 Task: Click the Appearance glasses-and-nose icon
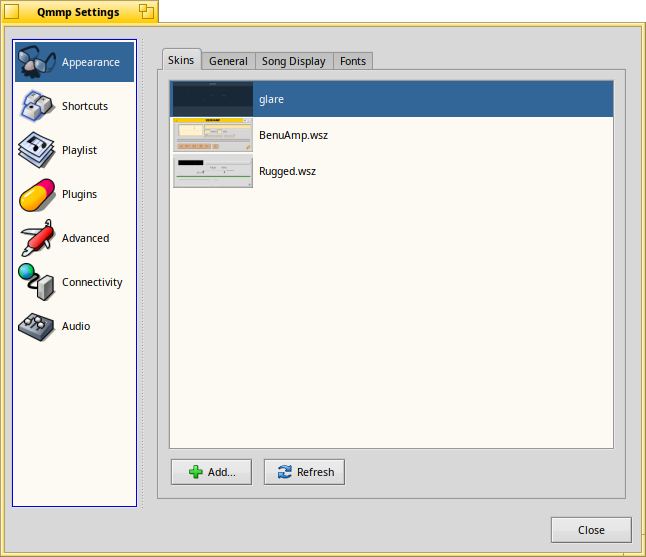37,62
